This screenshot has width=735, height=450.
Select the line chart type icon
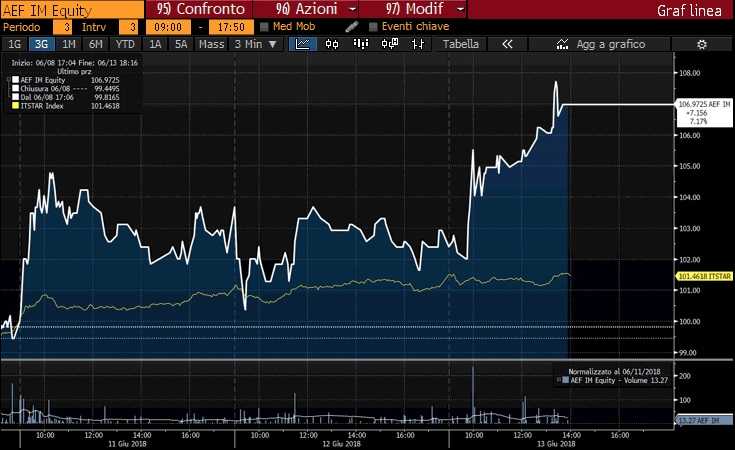(x=303, y=44)
